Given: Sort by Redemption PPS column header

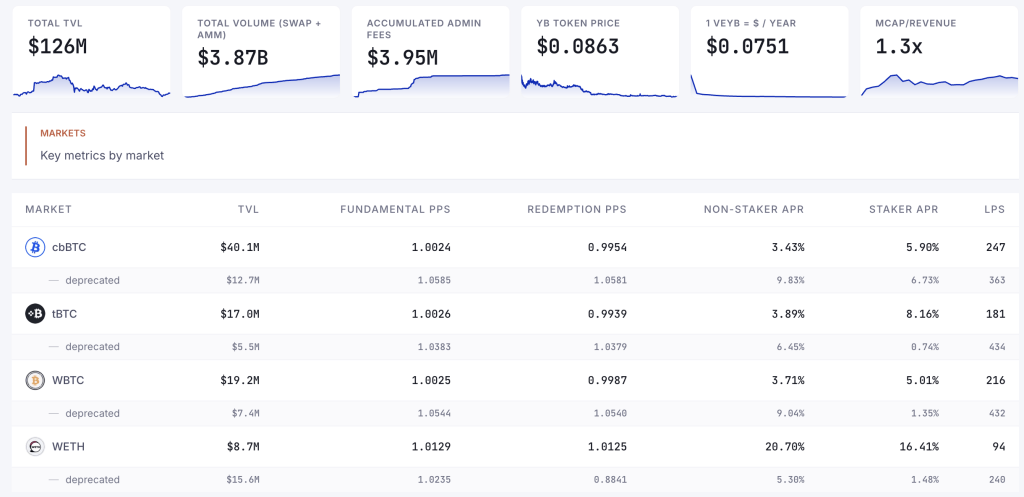Looking at the screenshot, I should coord(577,210).
